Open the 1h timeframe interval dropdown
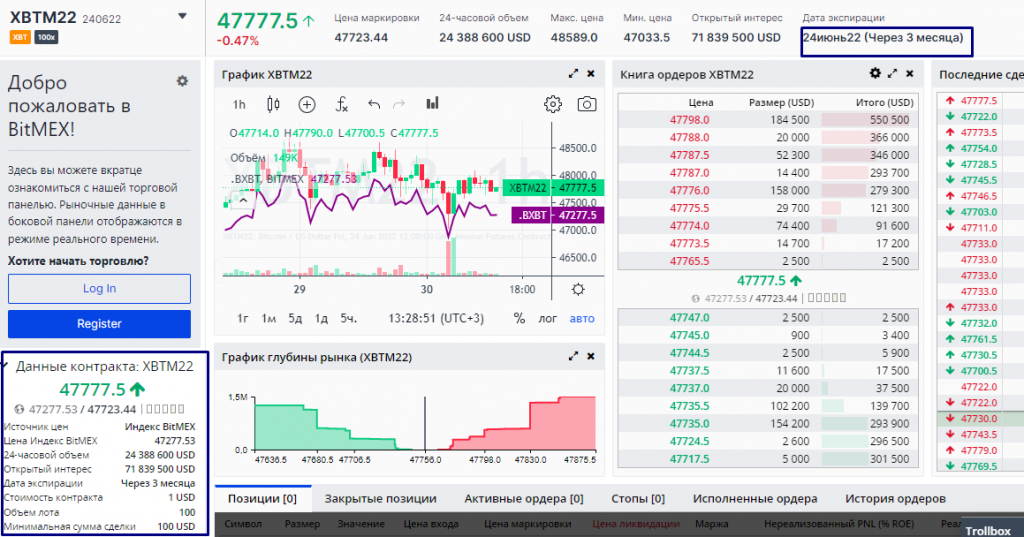 point(239,104)
